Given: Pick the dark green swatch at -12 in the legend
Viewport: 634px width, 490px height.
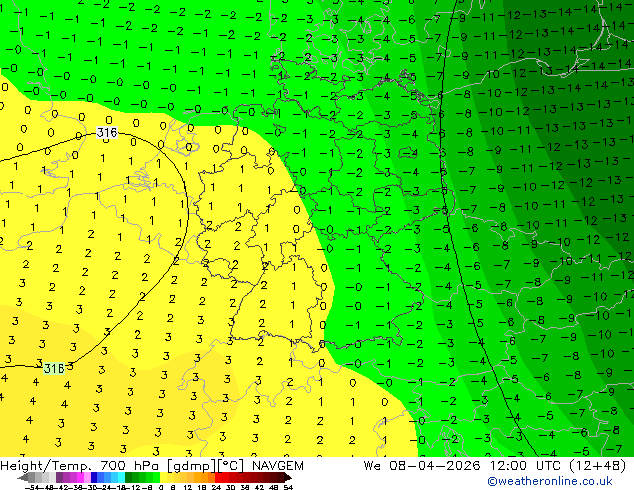Looking at the screenshot, I should point(129,477).
